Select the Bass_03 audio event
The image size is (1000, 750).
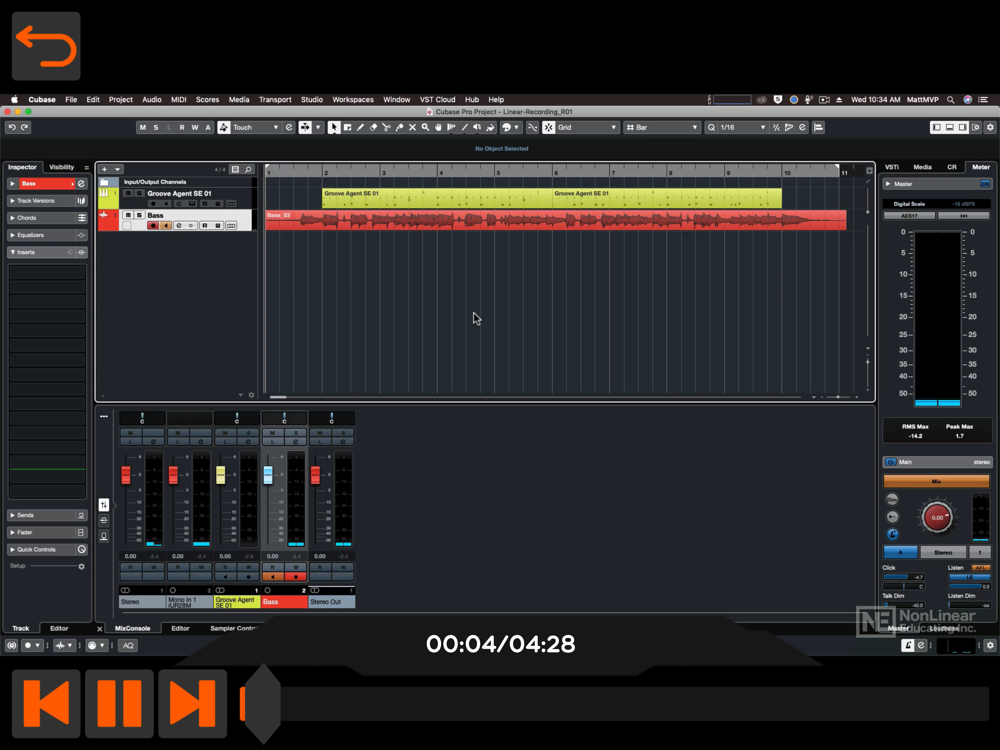click(555, 220)
